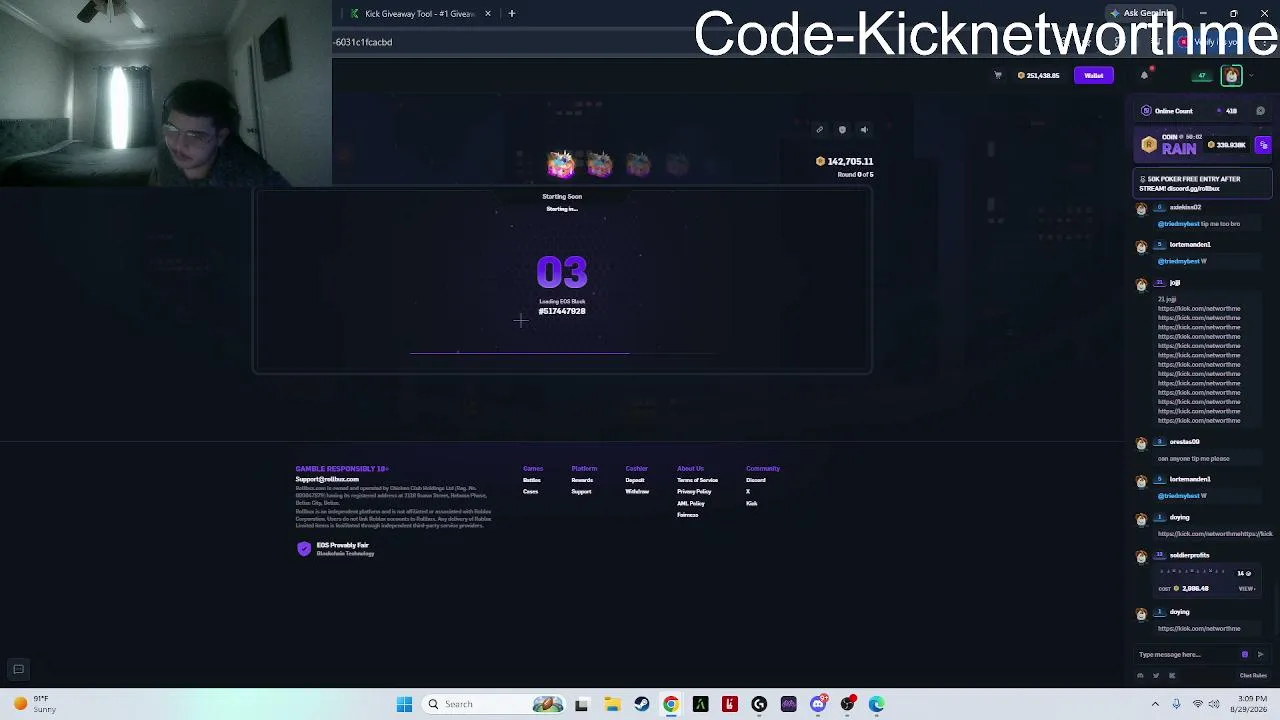Open Windows Start menu

(405, 704)
